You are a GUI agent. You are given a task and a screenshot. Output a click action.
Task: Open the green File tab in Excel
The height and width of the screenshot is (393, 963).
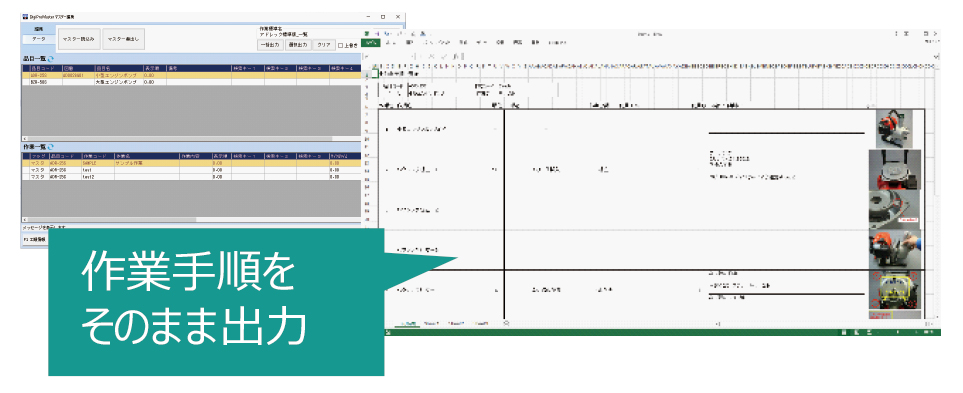coord(370,42)
